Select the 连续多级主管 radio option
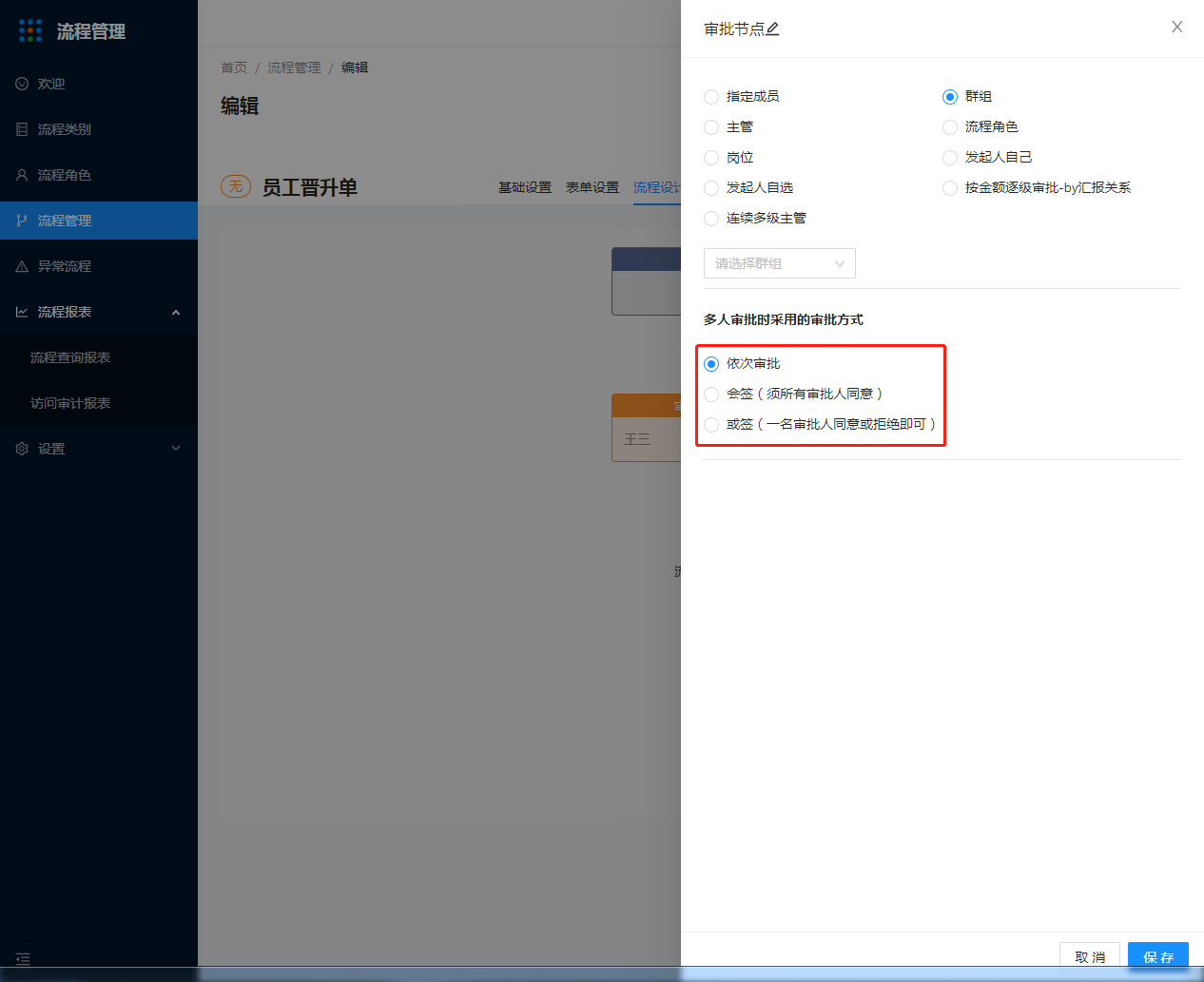 click(711, 218)
